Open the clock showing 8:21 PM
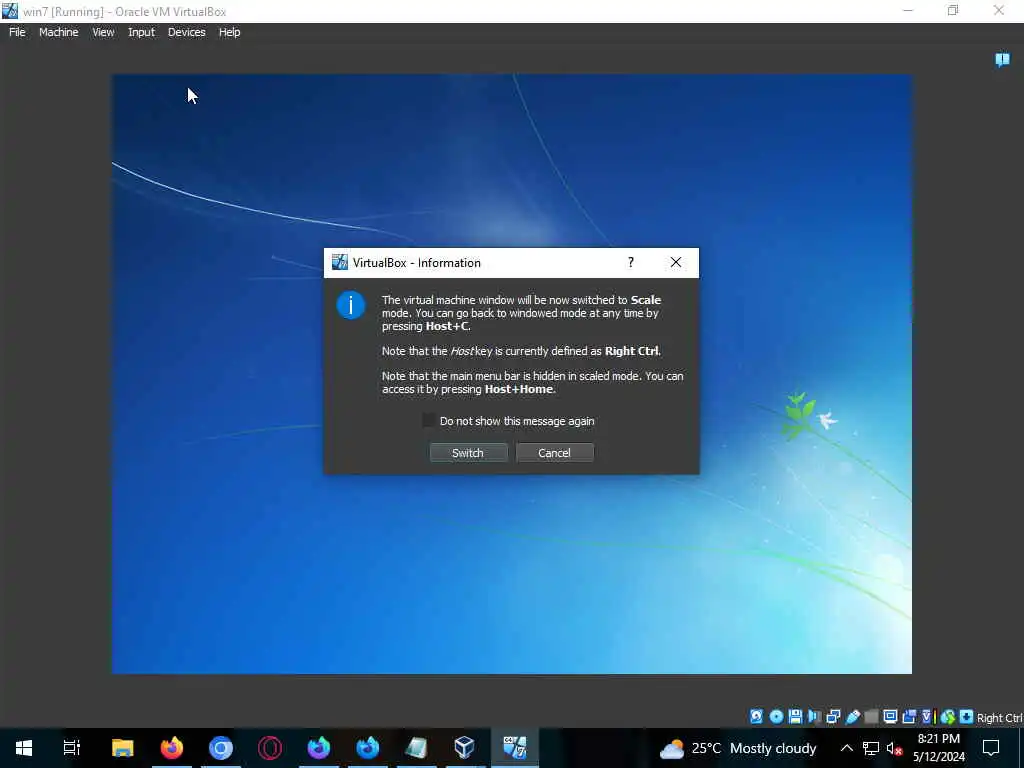The width and height of the screenshot is (1024, 768). [938, 748]
